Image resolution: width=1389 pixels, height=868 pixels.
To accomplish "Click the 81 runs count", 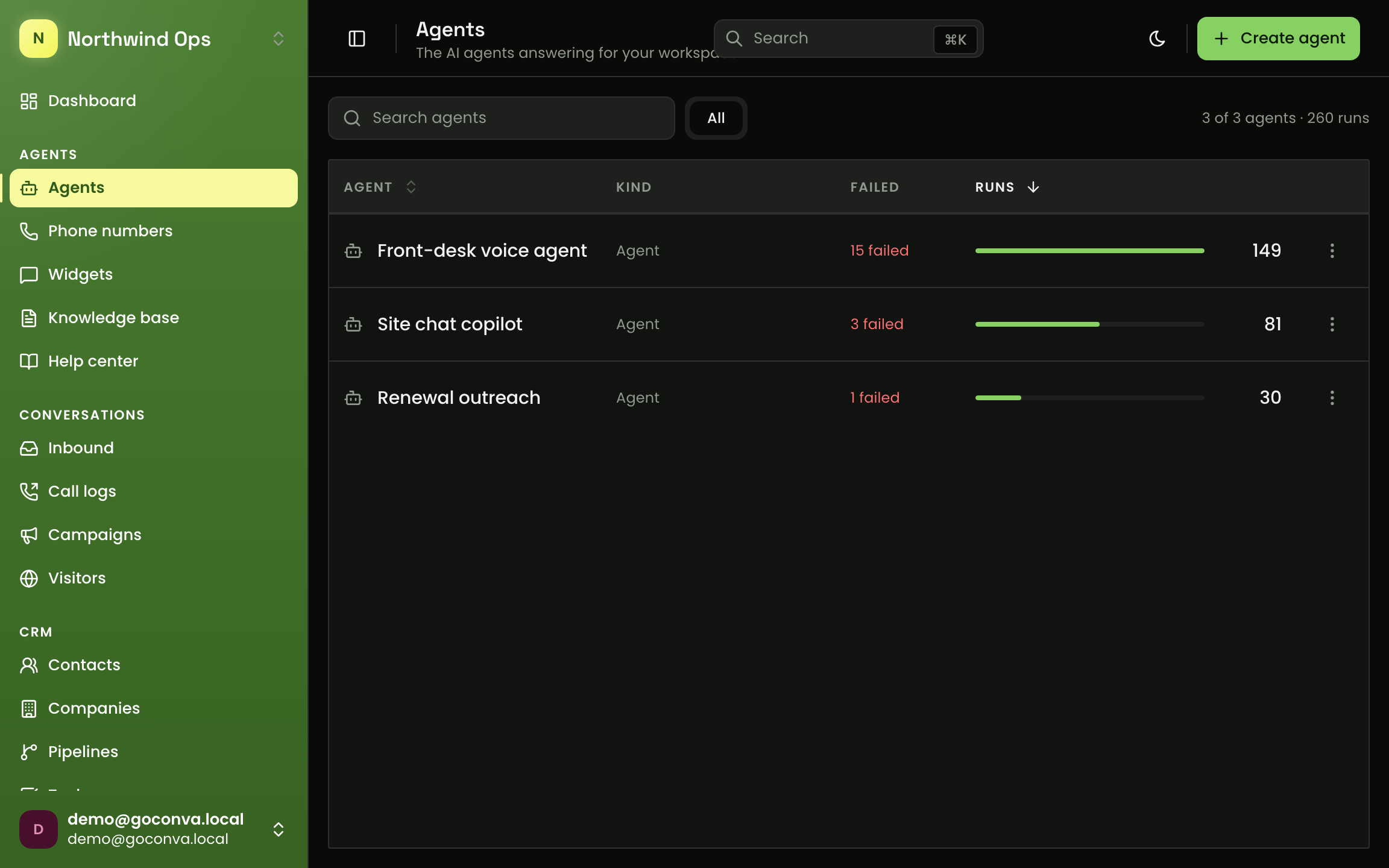I will (1273, 324).
